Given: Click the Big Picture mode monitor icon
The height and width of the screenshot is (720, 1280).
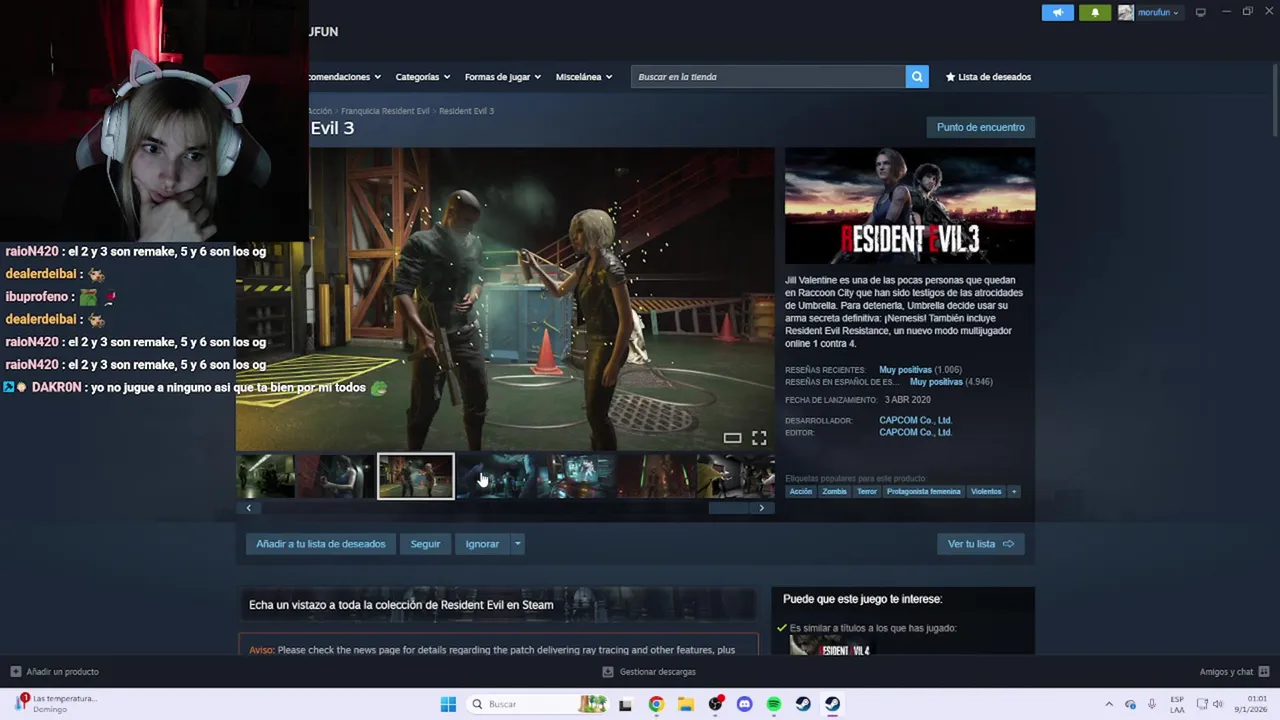Looking at the screenshot, I should [1201, 12].
